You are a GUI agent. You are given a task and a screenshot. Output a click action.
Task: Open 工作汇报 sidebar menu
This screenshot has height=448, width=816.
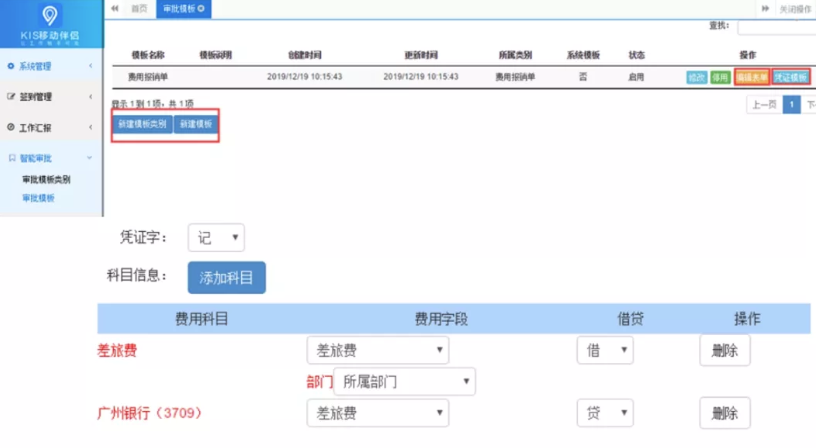[50, 128]
